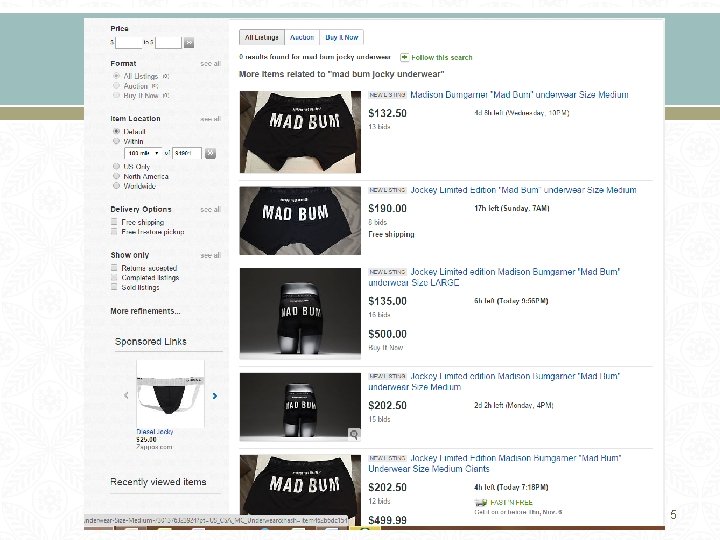This screenshot has width=720, height=540.
Task: Check the Returns accepted option
Action: click(114, 268)
